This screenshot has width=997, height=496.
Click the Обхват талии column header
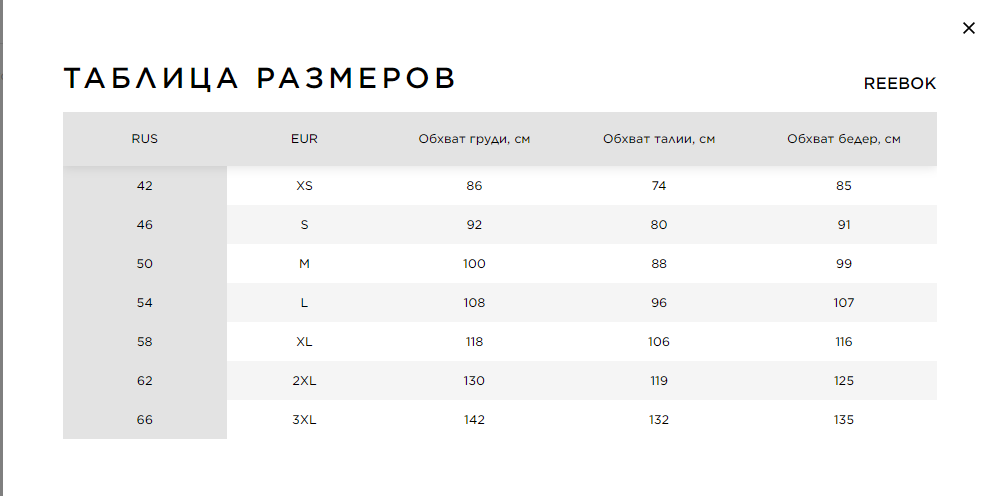(659, 139)
